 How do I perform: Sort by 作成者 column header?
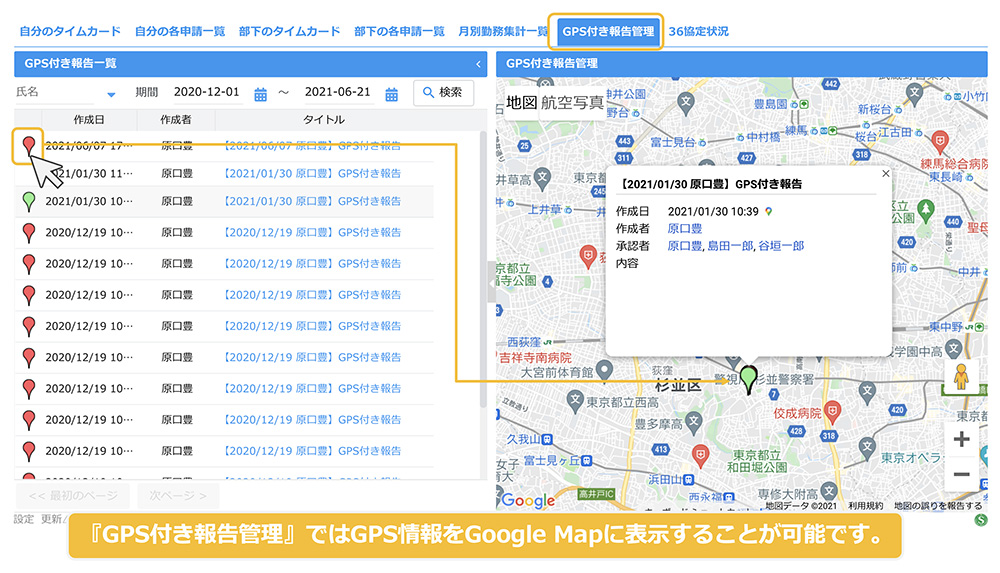click(x=176, y=119)
